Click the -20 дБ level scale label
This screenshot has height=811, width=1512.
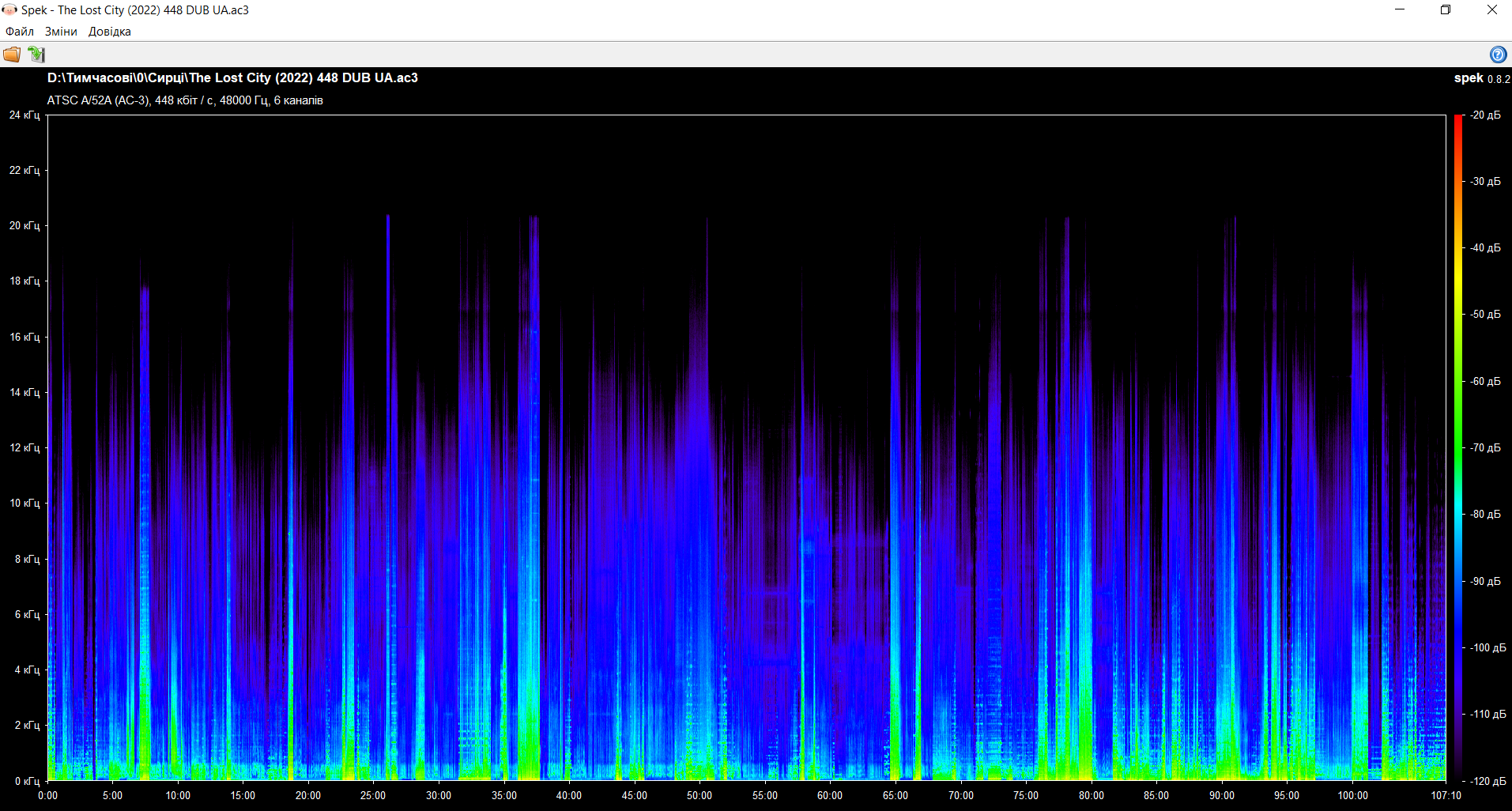(x=1486, y=115)
